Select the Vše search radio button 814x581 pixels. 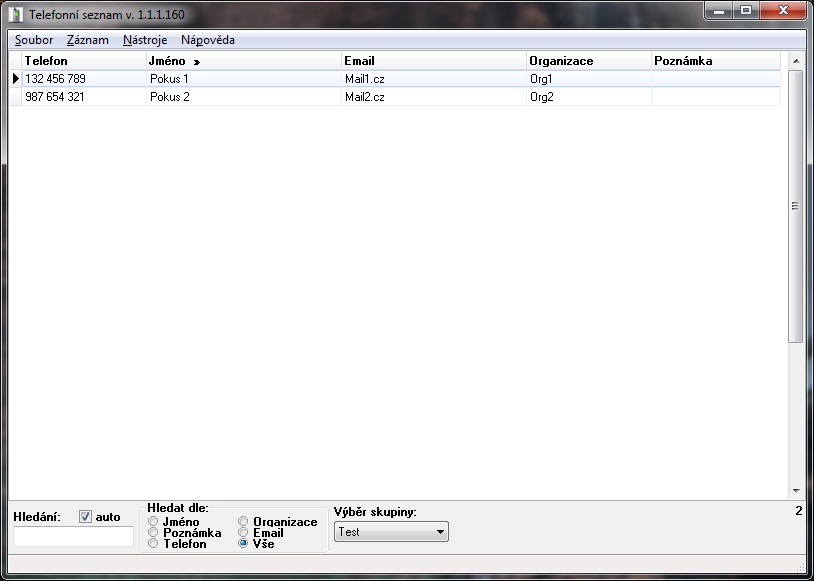click(243, 543)
